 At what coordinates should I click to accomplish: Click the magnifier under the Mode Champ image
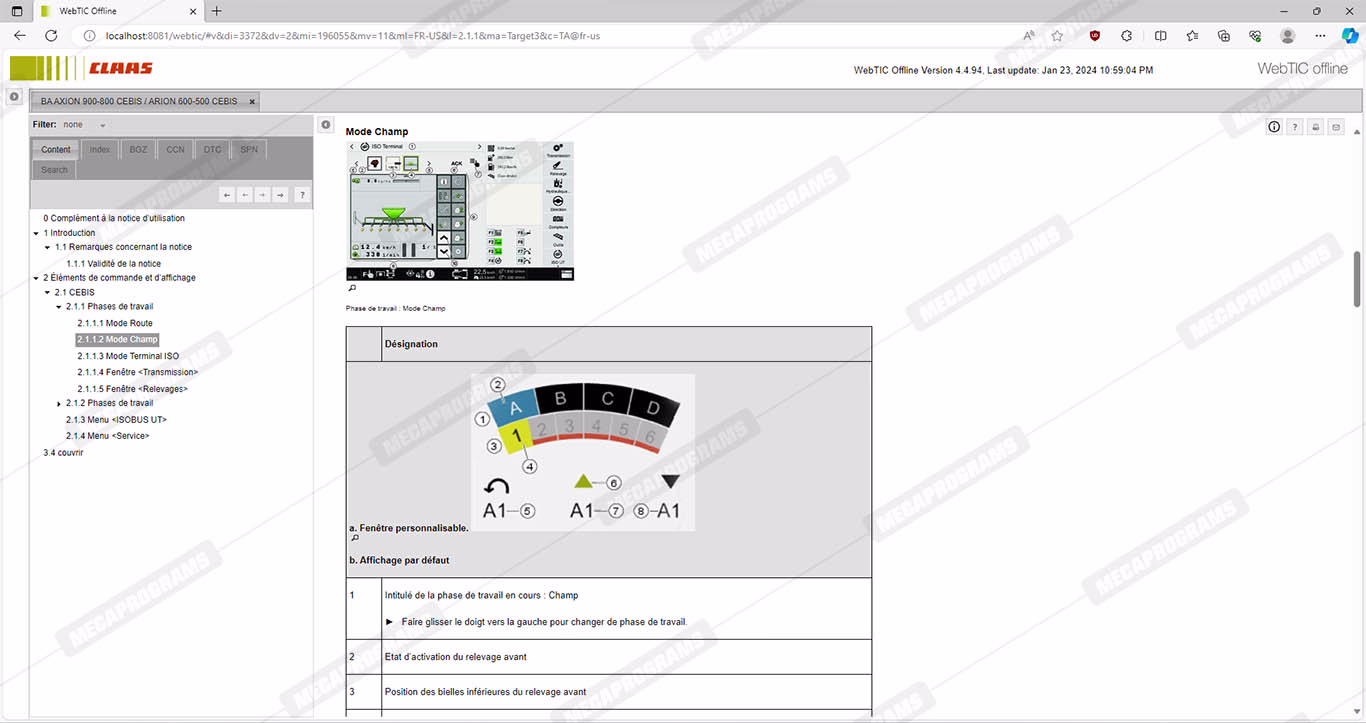pos(352,288)
